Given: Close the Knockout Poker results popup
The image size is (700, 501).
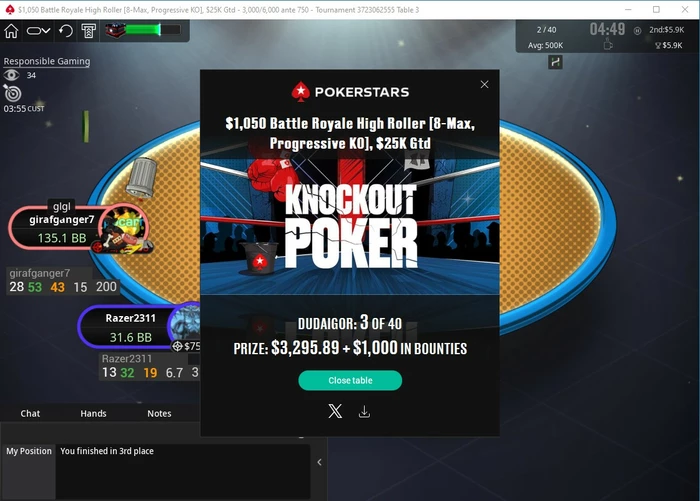Looking at the screenshot, I should pyautogui.click(x=484, y=84).
